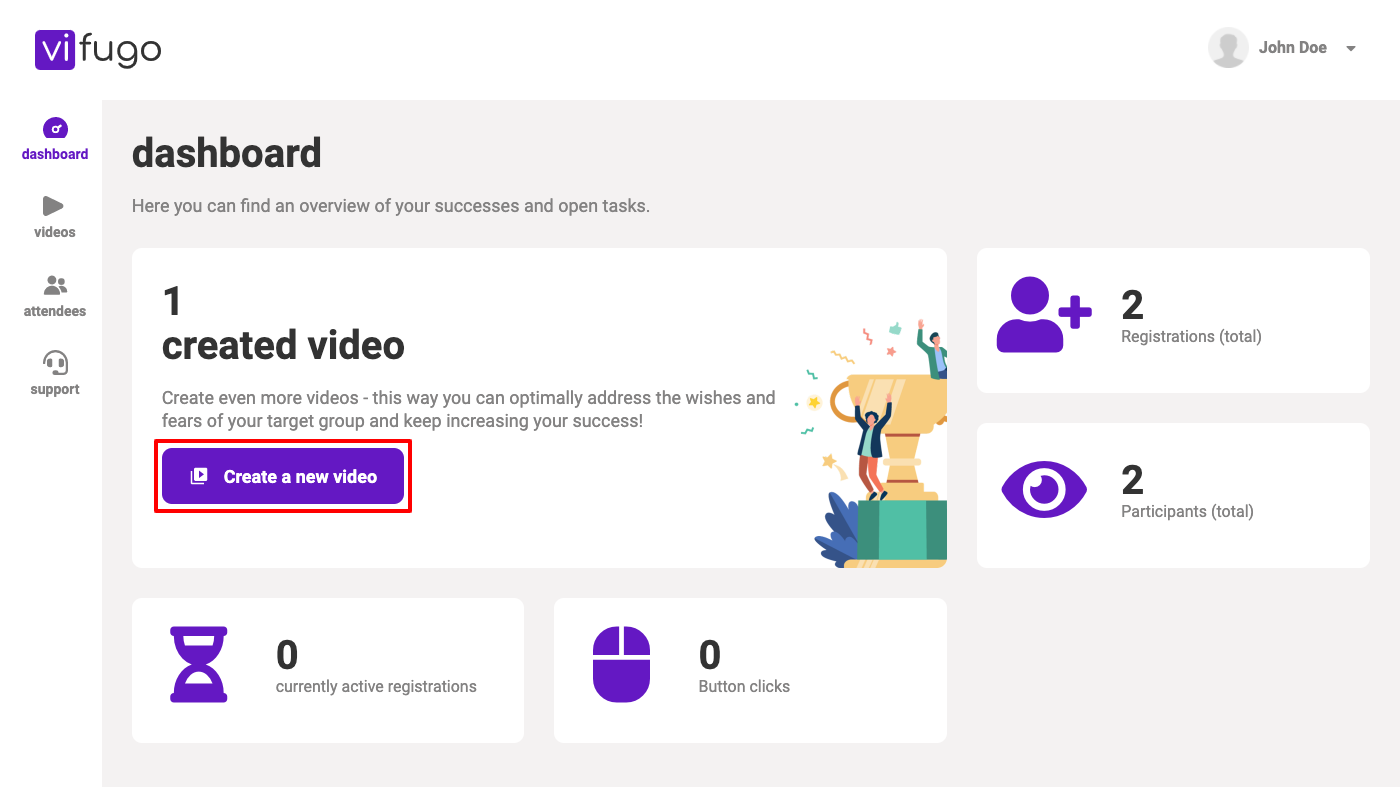Select the videos menu label

[x=55, y=232]
